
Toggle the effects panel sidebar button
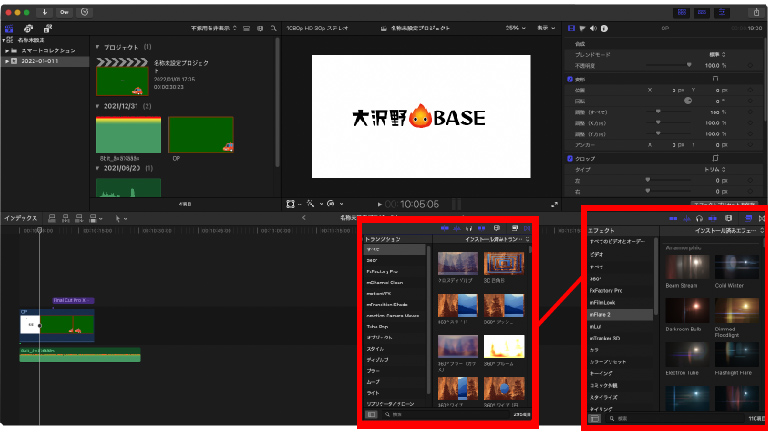[594, 418]
